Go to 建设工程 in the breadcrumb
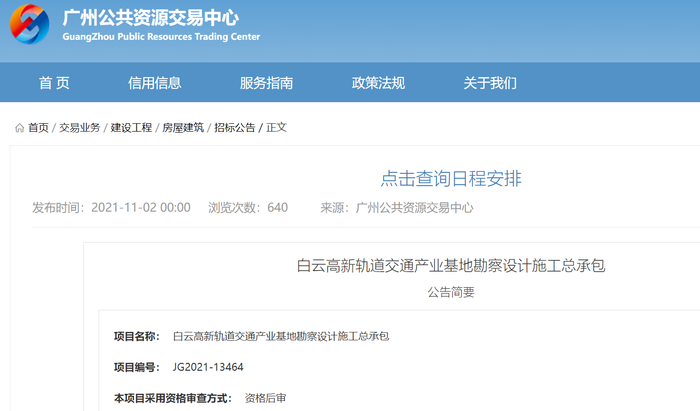Screen dimensions: 700x411 (131, 128)
